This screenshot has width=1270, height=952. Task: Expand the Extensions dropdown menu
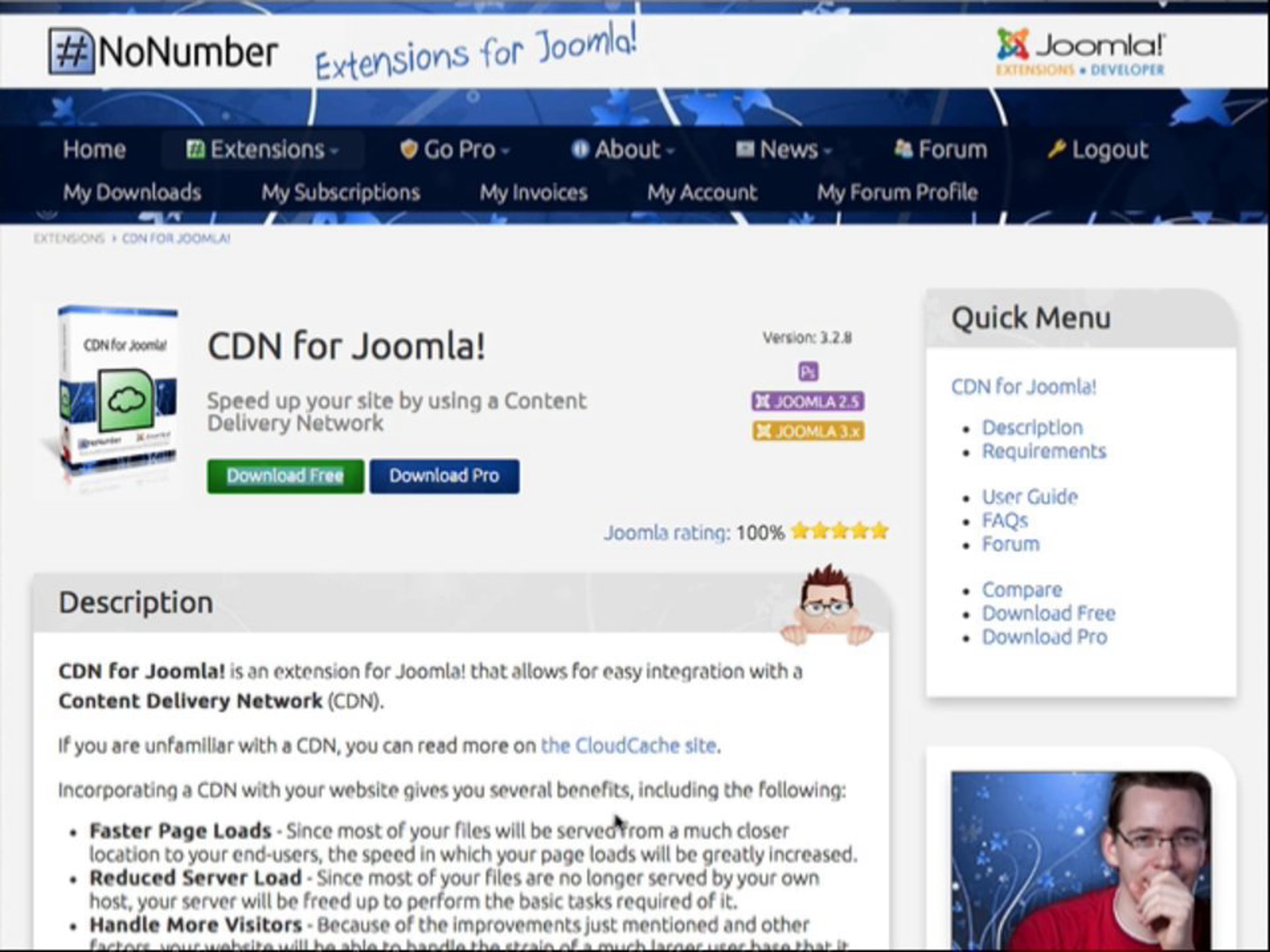[262, 150]
